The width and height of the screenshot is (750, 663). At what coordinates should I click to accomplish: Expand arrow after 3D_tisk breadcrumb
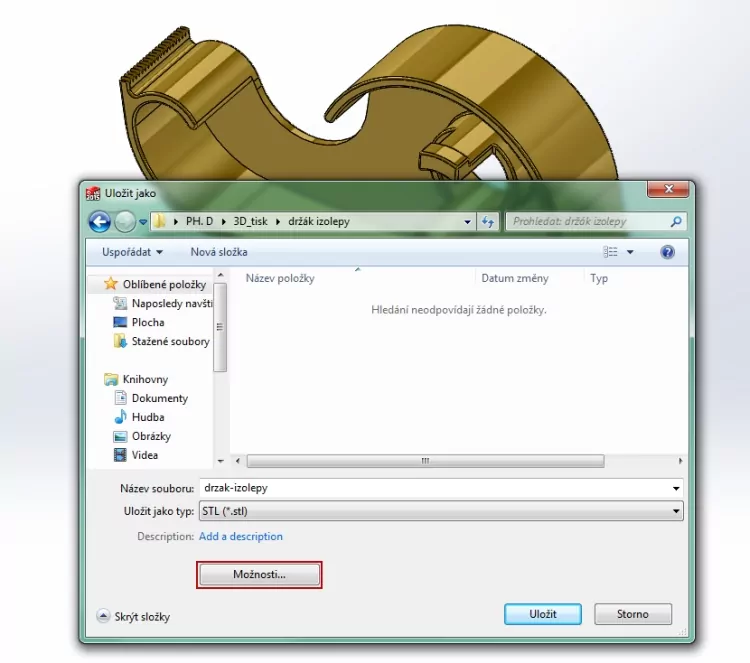click(x=278, y=221)
